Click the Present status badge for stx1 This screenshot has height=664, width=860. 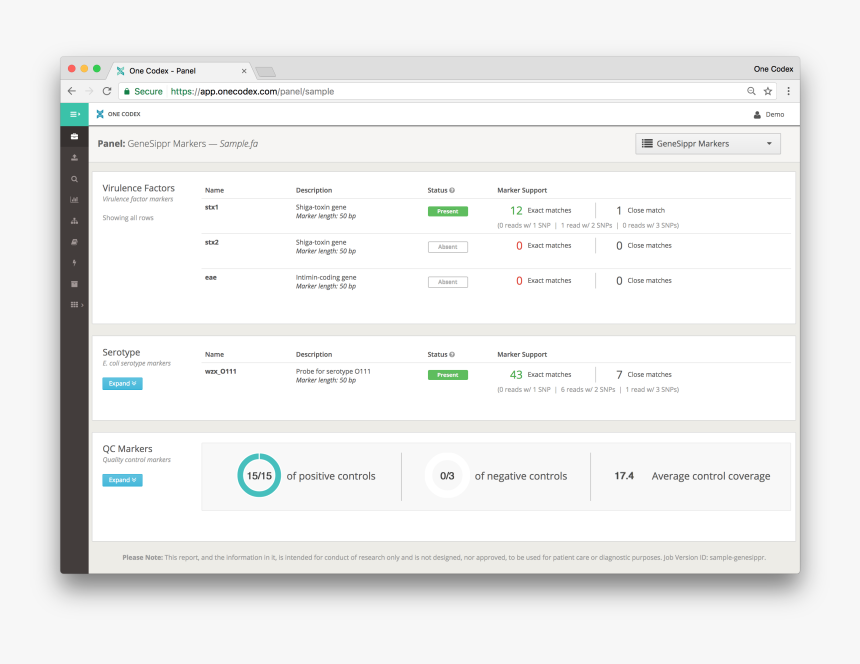pyautogui.click(x=447, y=211)
